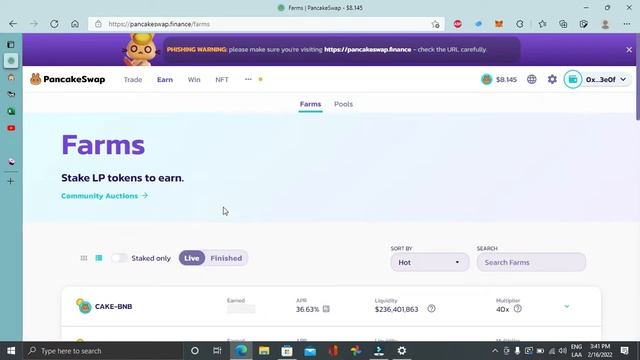Image resolution: width=640 pixels, height=360 pixels.
Task: Open PancakeSwap settings gear
Action: [552, 79]
